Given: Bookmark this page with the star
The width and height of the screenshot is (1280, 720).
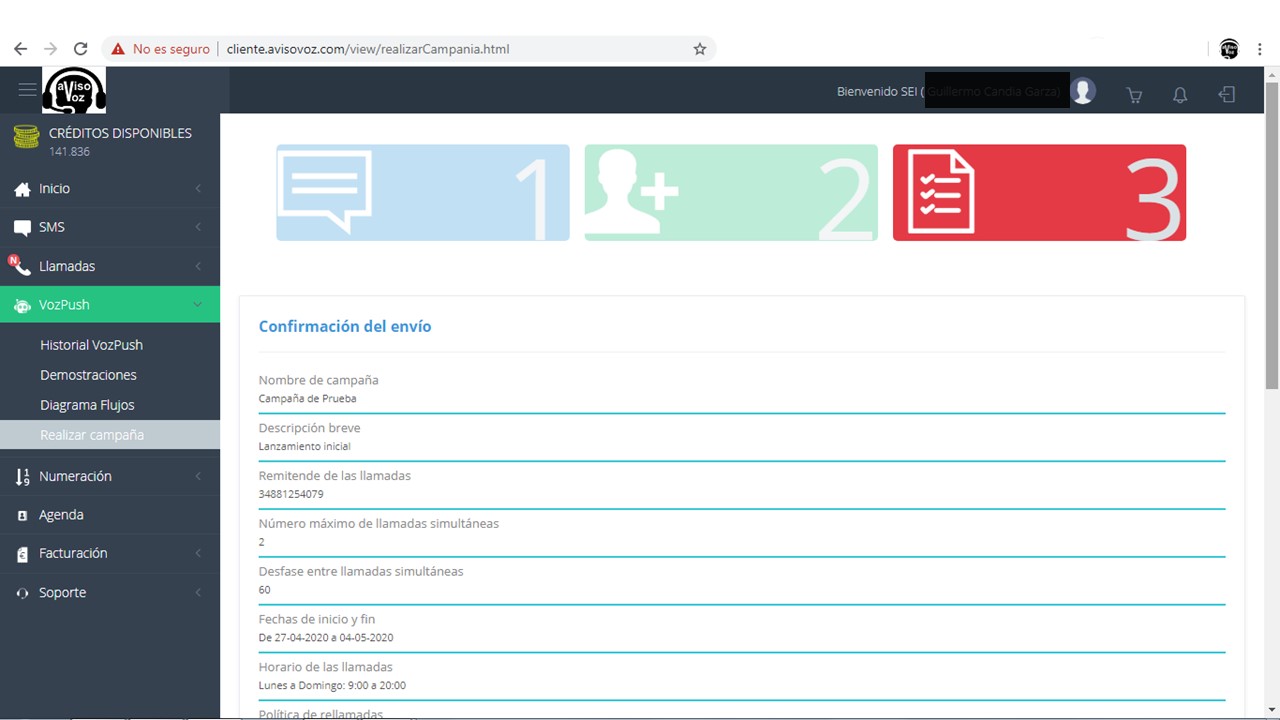Looking at the screenshot, I should point(700,49).
